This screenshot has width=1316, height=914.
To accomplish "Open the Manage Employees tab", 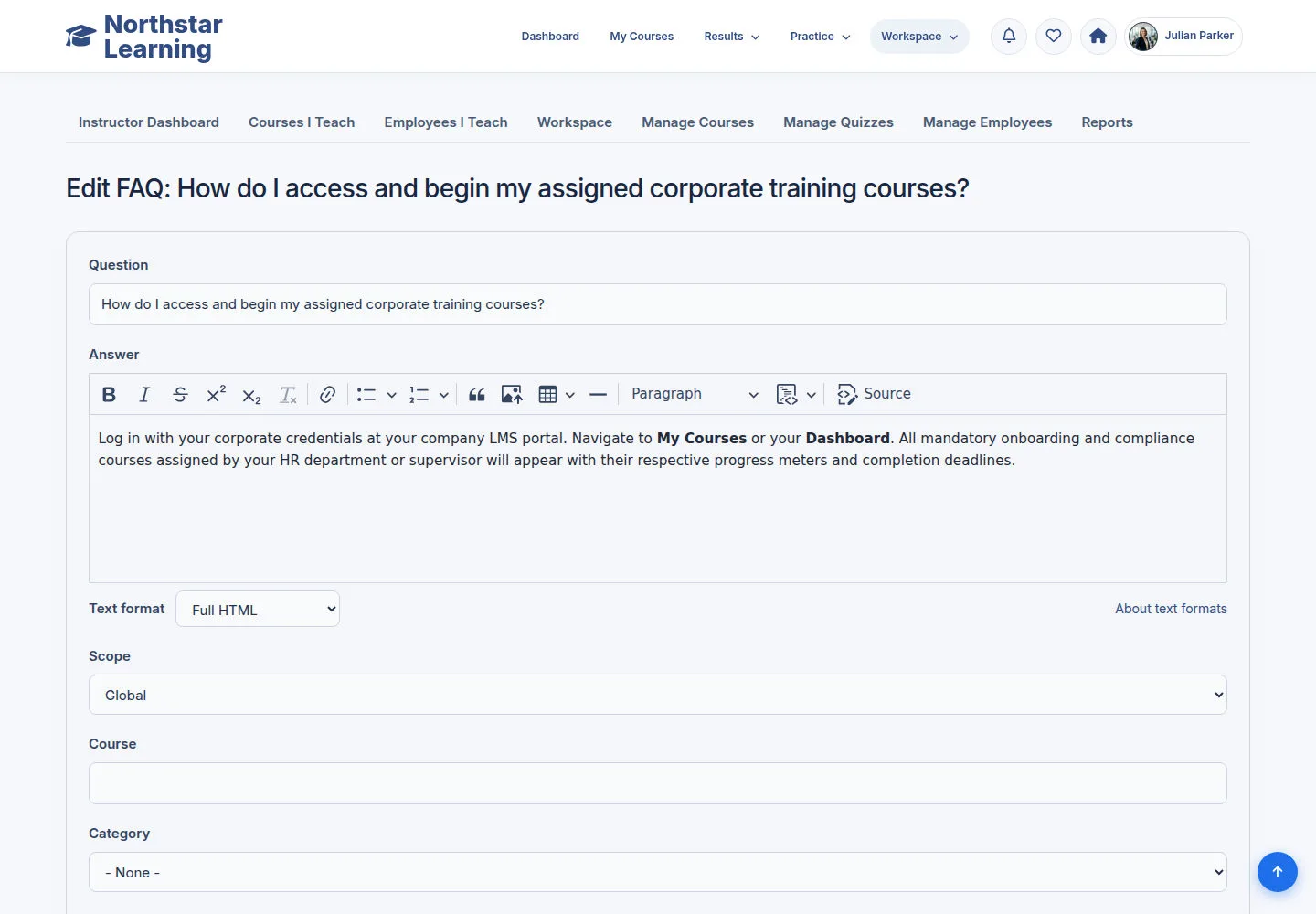I will coord(987,122).
